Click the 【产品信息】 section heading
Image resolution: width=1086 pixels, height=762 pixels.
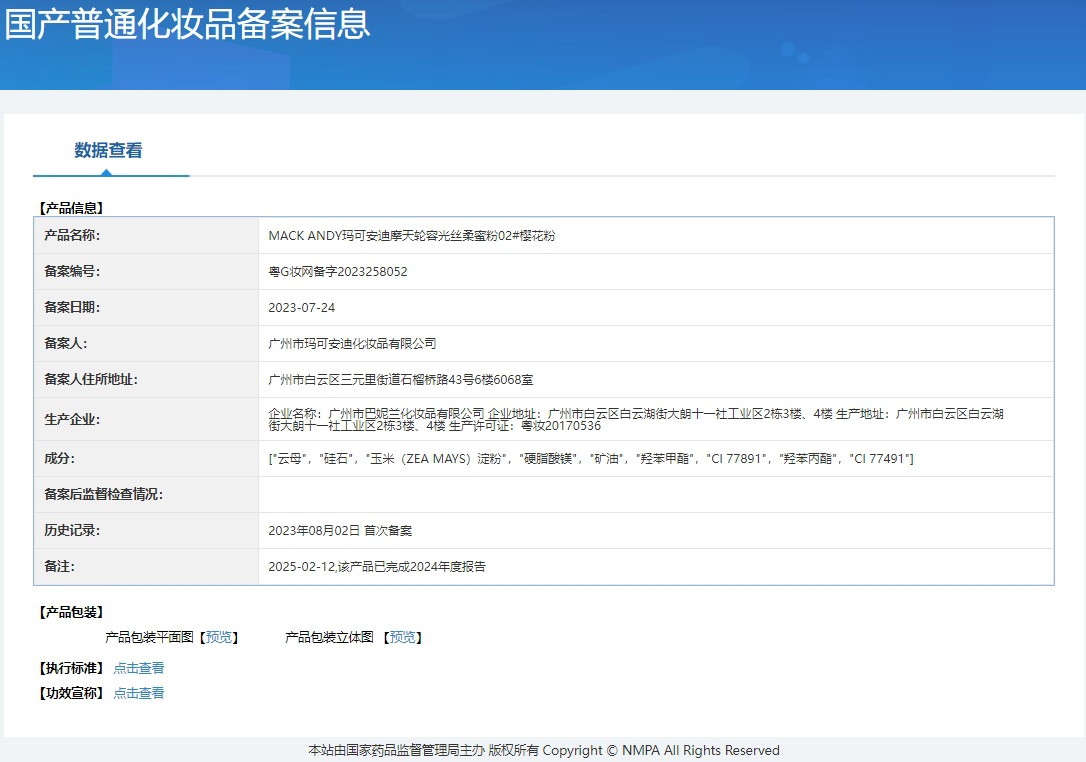(71, 208)
